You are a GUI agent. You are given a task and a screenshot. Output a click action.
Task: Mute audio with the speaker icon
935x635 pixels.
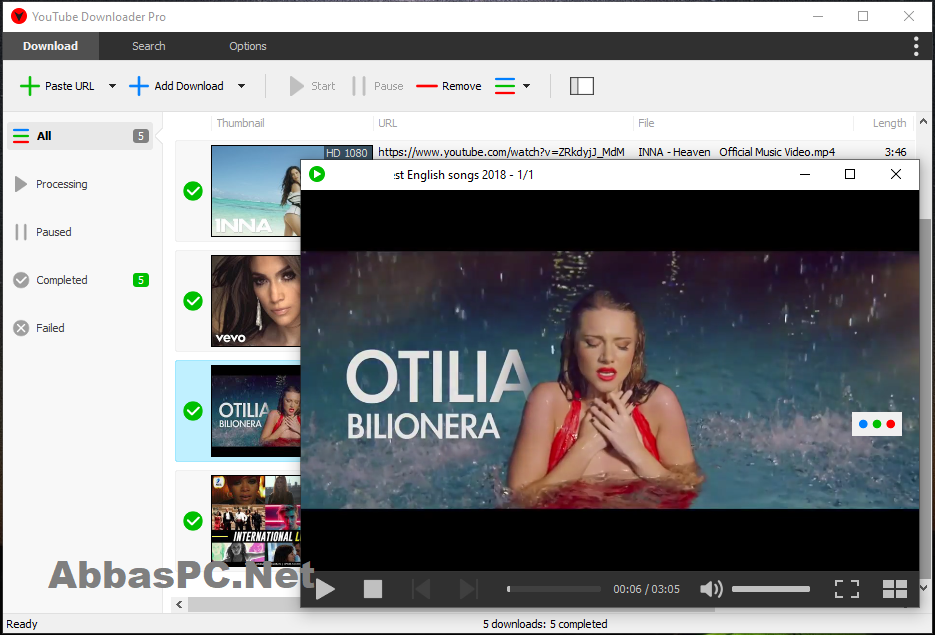click(x=711, y=589)
